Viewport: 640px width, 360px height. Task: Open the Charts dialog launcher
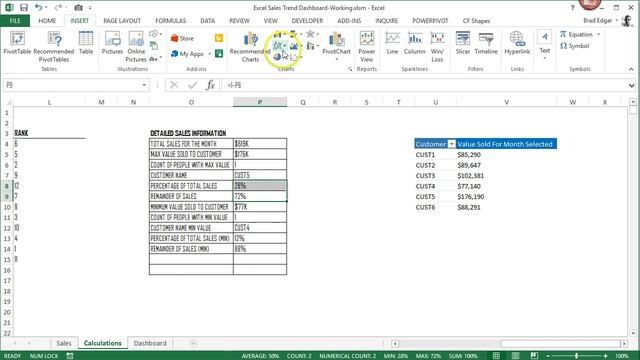pyautogui.click(x=350, y=69)
